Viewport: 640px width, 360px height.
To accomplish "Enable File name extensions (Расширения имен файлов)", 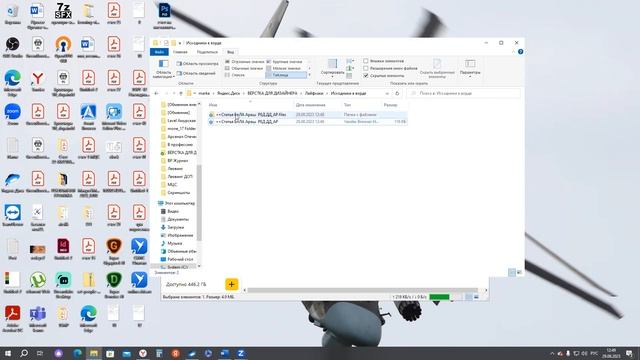I will (390, 68).
